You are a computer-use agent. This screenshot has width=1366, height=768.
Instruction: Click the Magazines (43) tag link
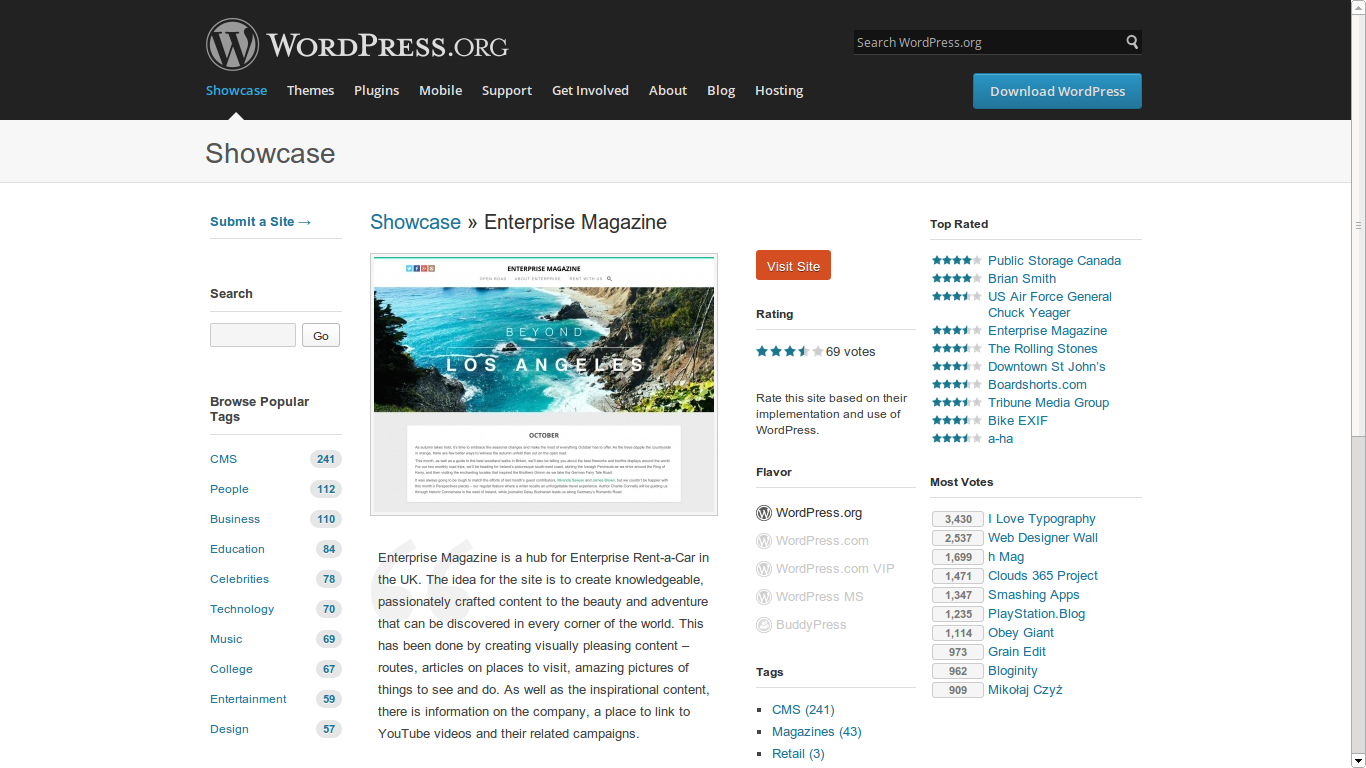(816, 732)
